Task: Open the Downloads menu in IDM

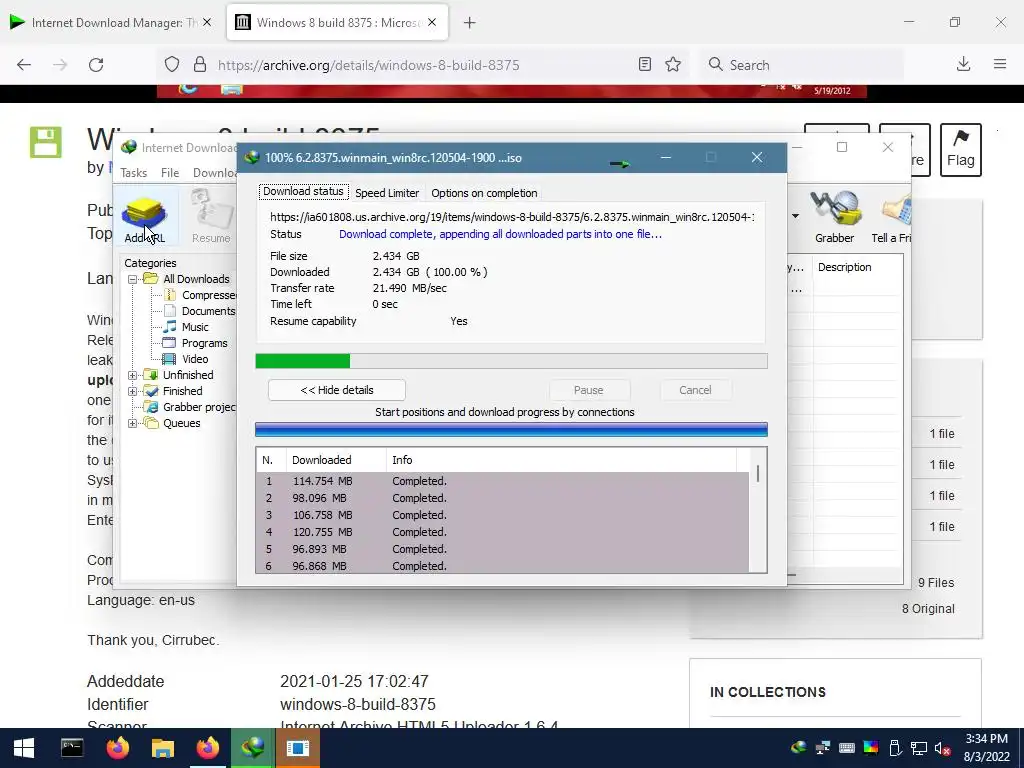Action: (x=214, y=172)
